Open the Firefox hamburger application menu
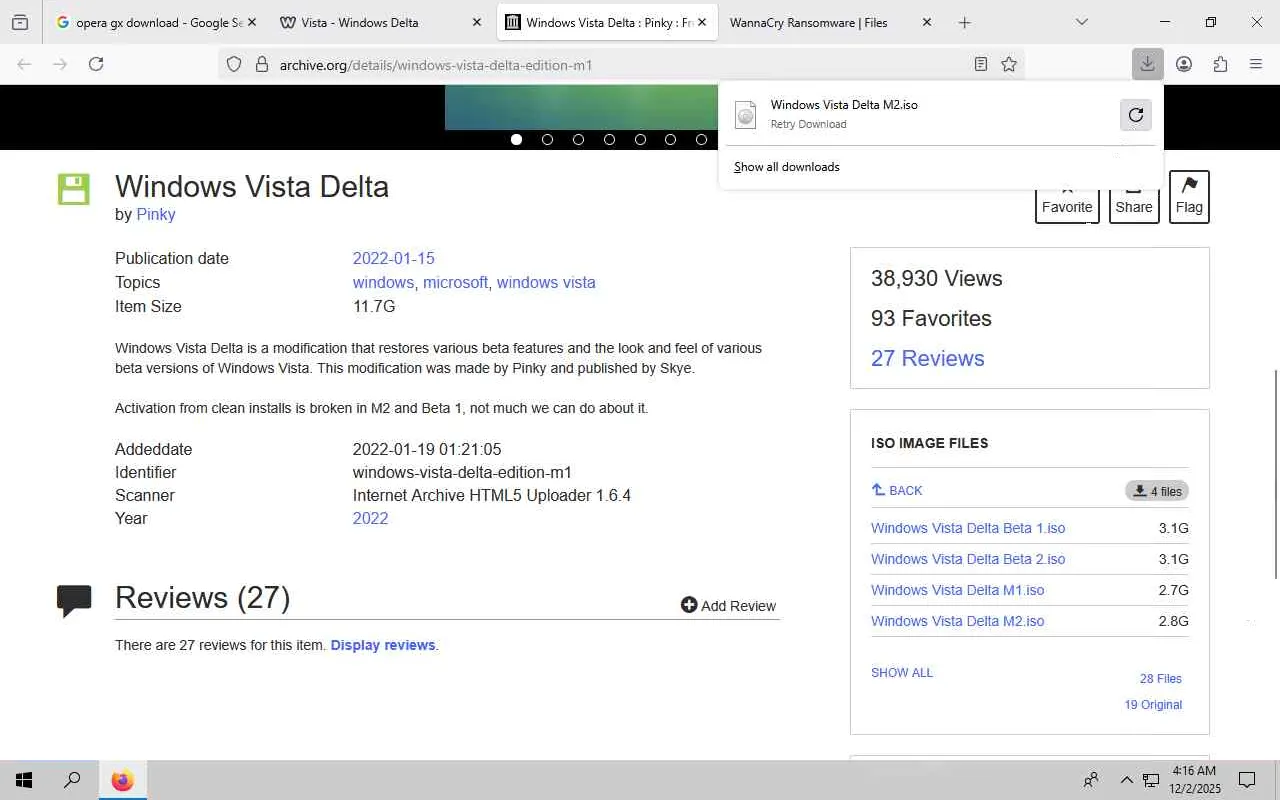The image size is (1280, 800). [x=1256, y=64]
